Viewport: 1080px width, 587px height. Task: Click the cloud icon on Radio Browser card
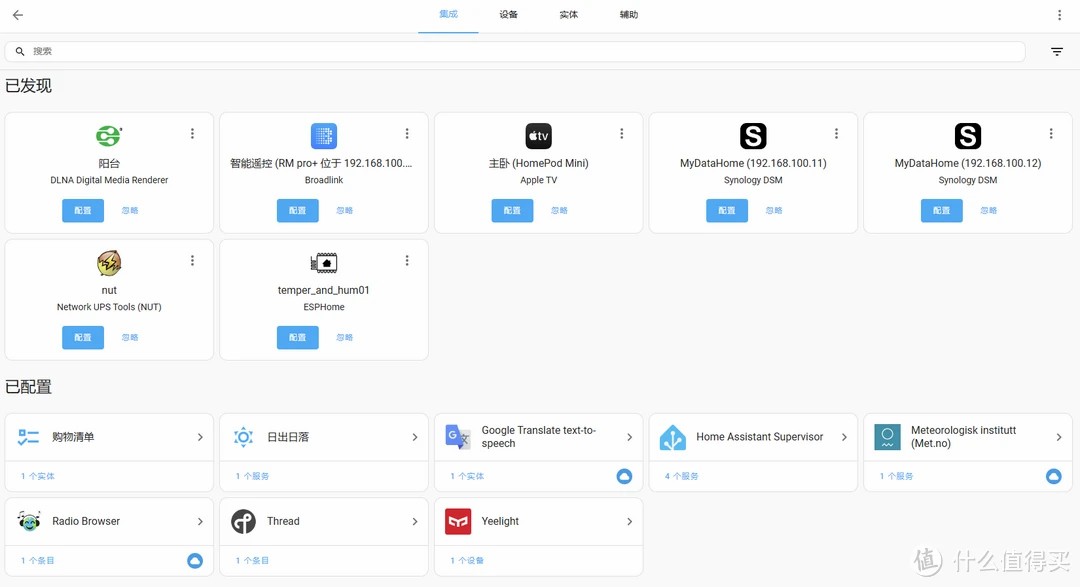[x=195, y=561]
